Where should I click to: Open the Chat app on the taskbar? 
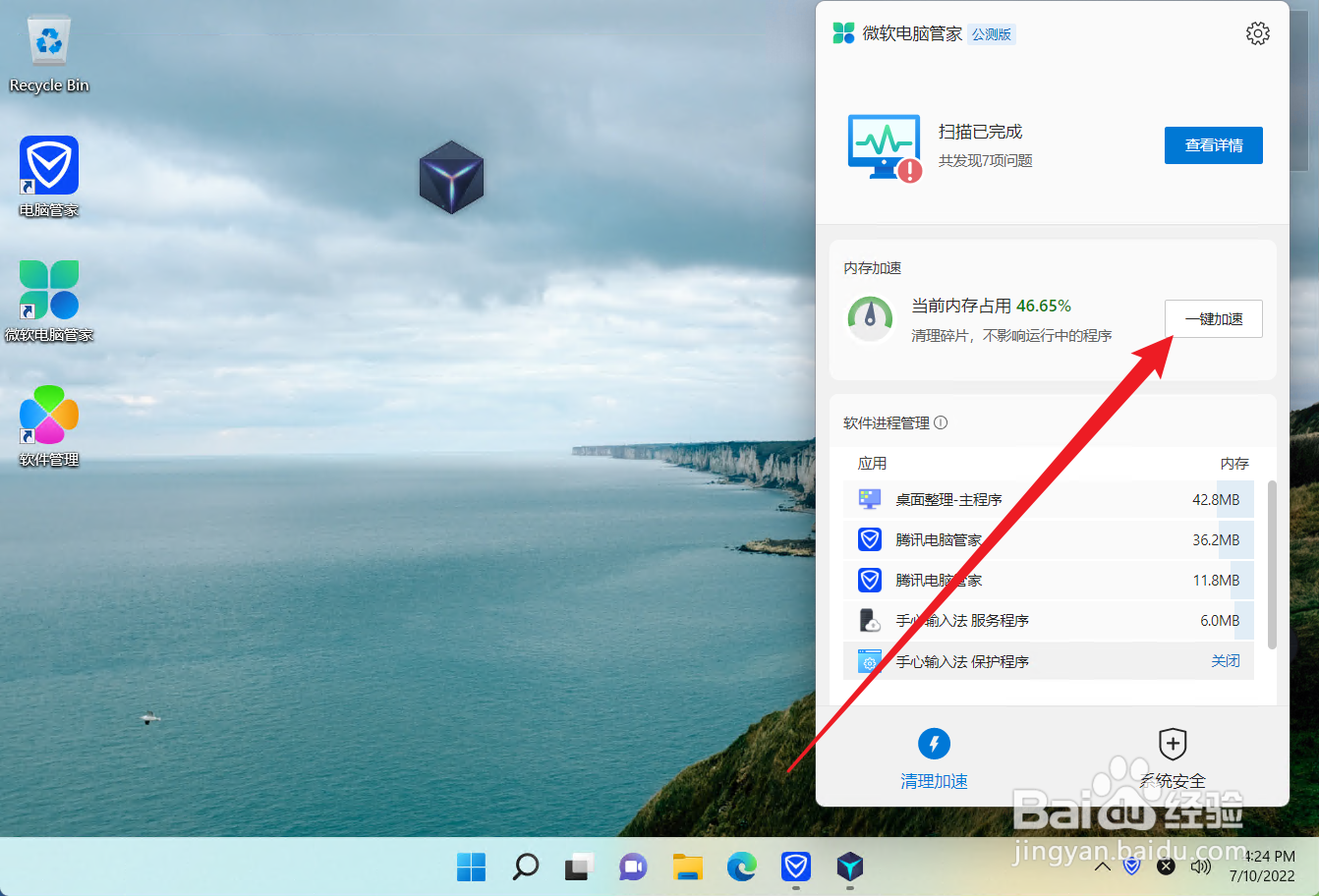(634, 867)
